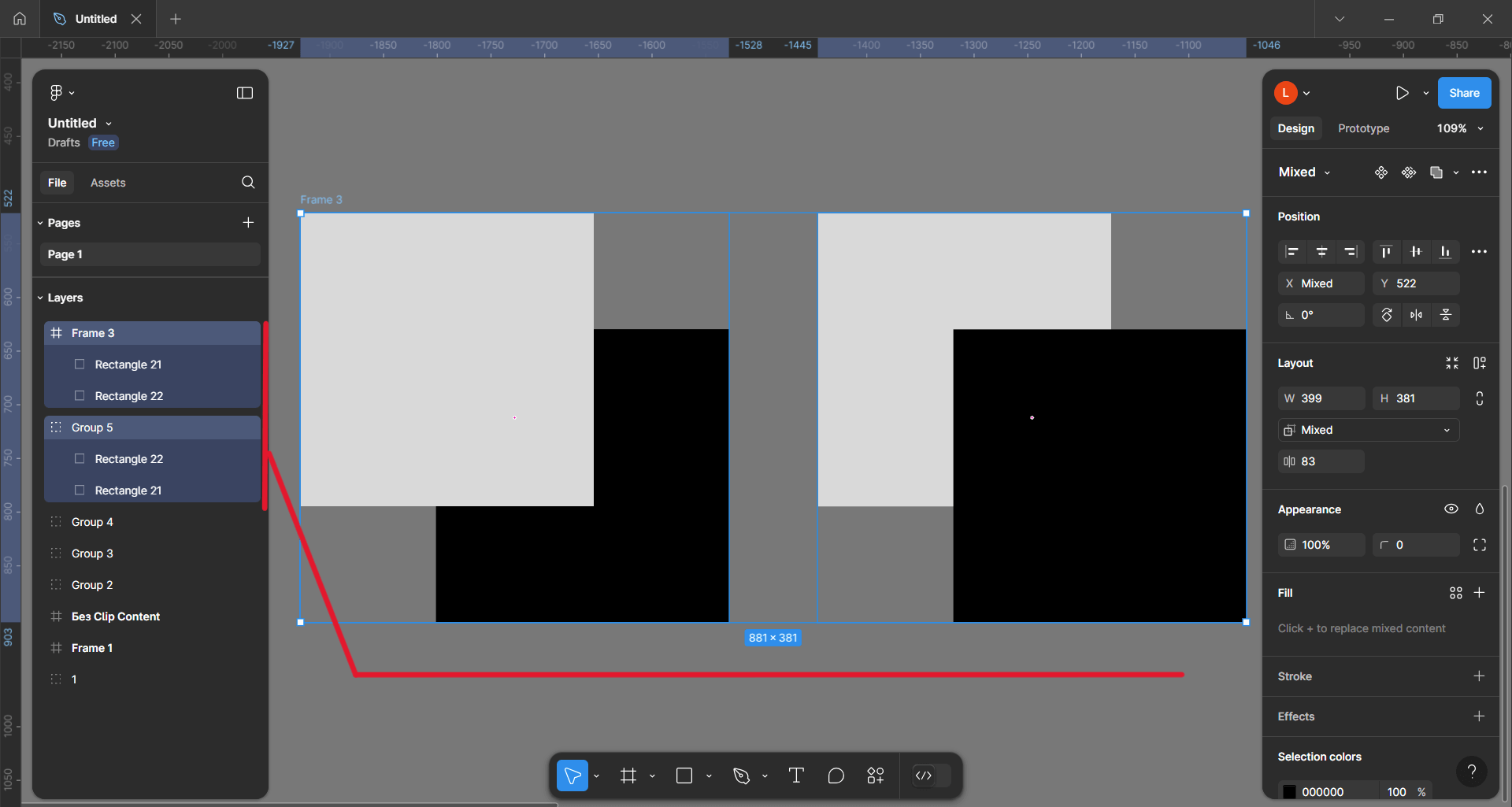Select the Pen tool
The image size is (1512, 807).
tap(741, 776)
